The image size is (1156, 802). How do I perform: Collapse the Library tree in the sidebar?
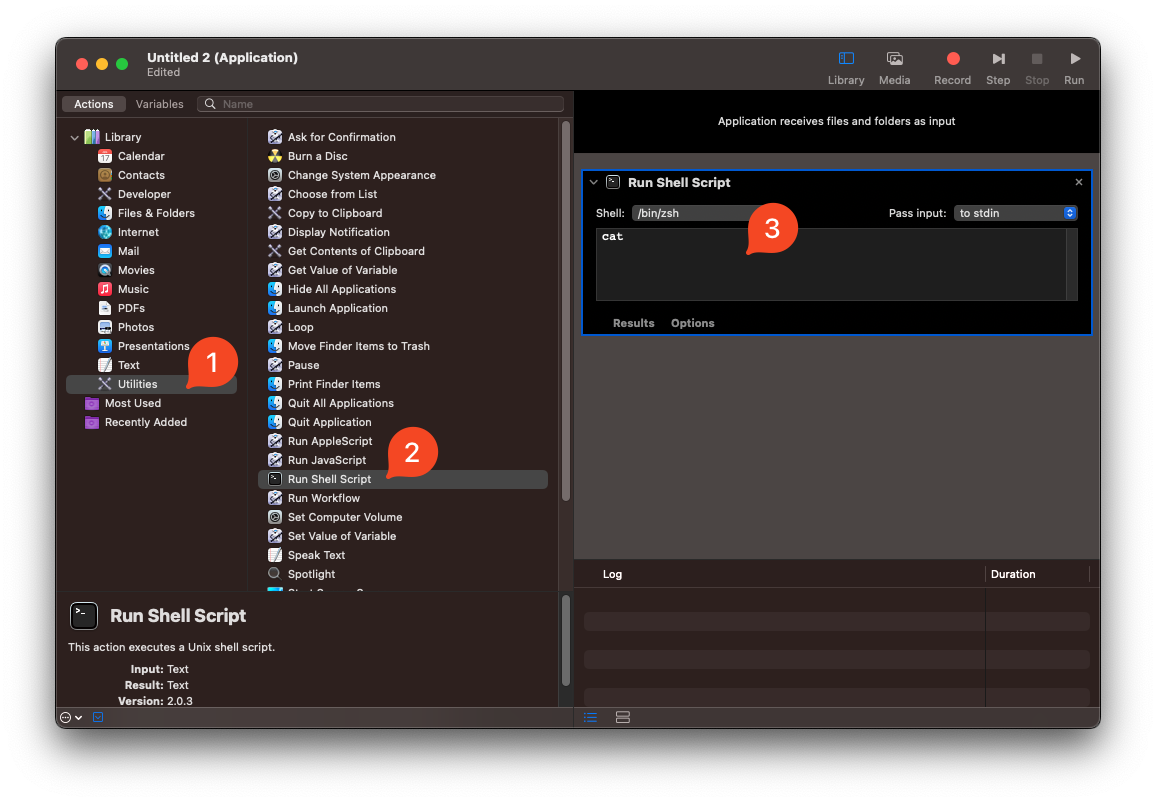click(x=74, y=136)
